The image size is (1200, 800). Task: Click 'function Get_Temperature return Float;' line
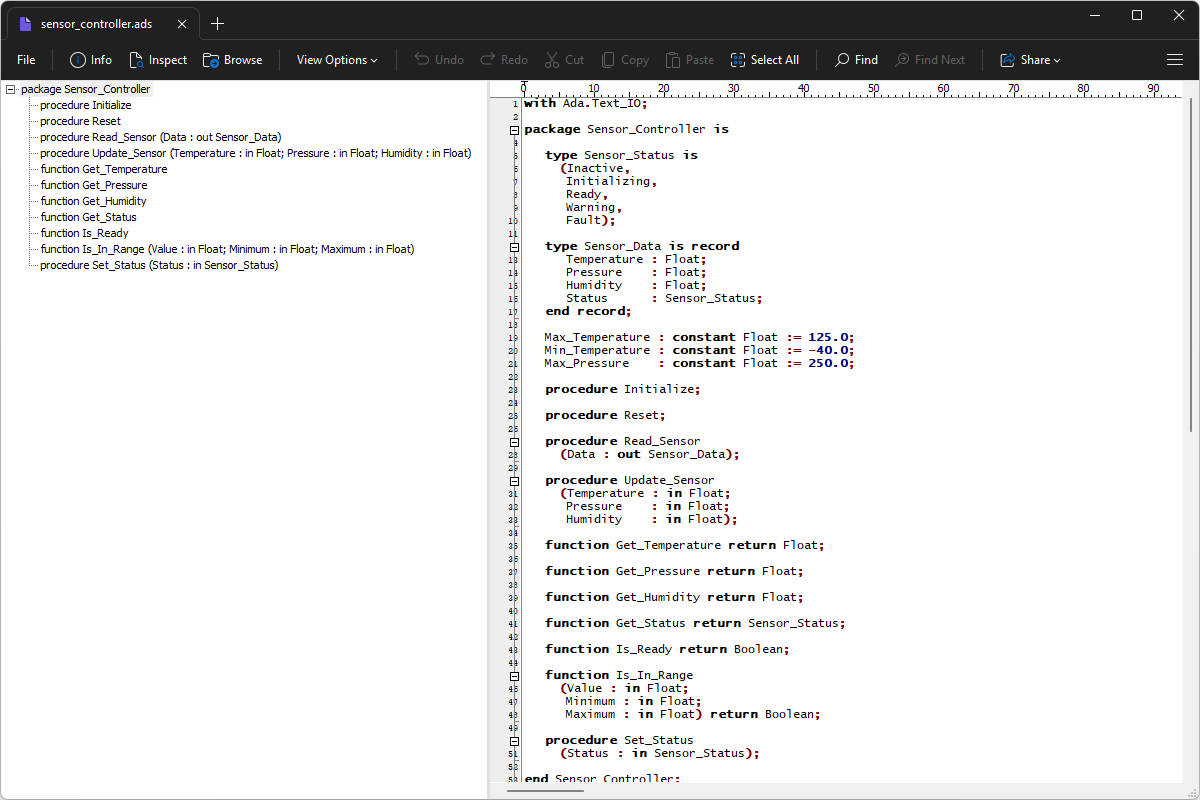[685, 545]
